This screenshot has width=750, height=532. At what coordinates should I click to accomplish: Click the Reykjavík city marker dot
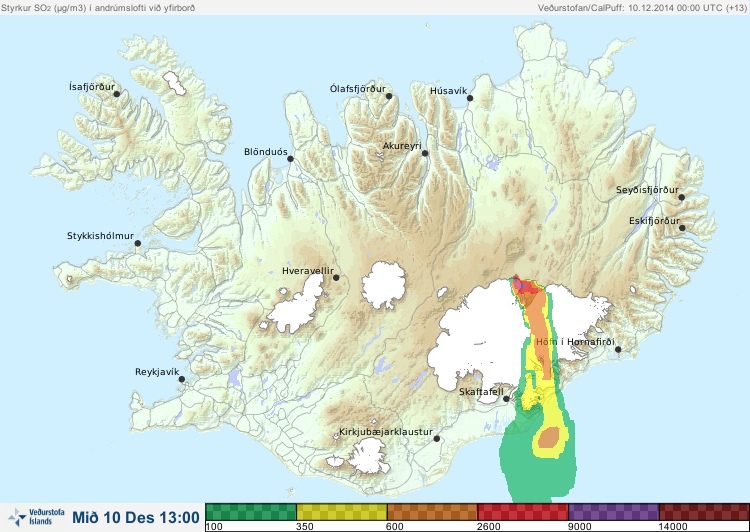[x=182, y=379]
